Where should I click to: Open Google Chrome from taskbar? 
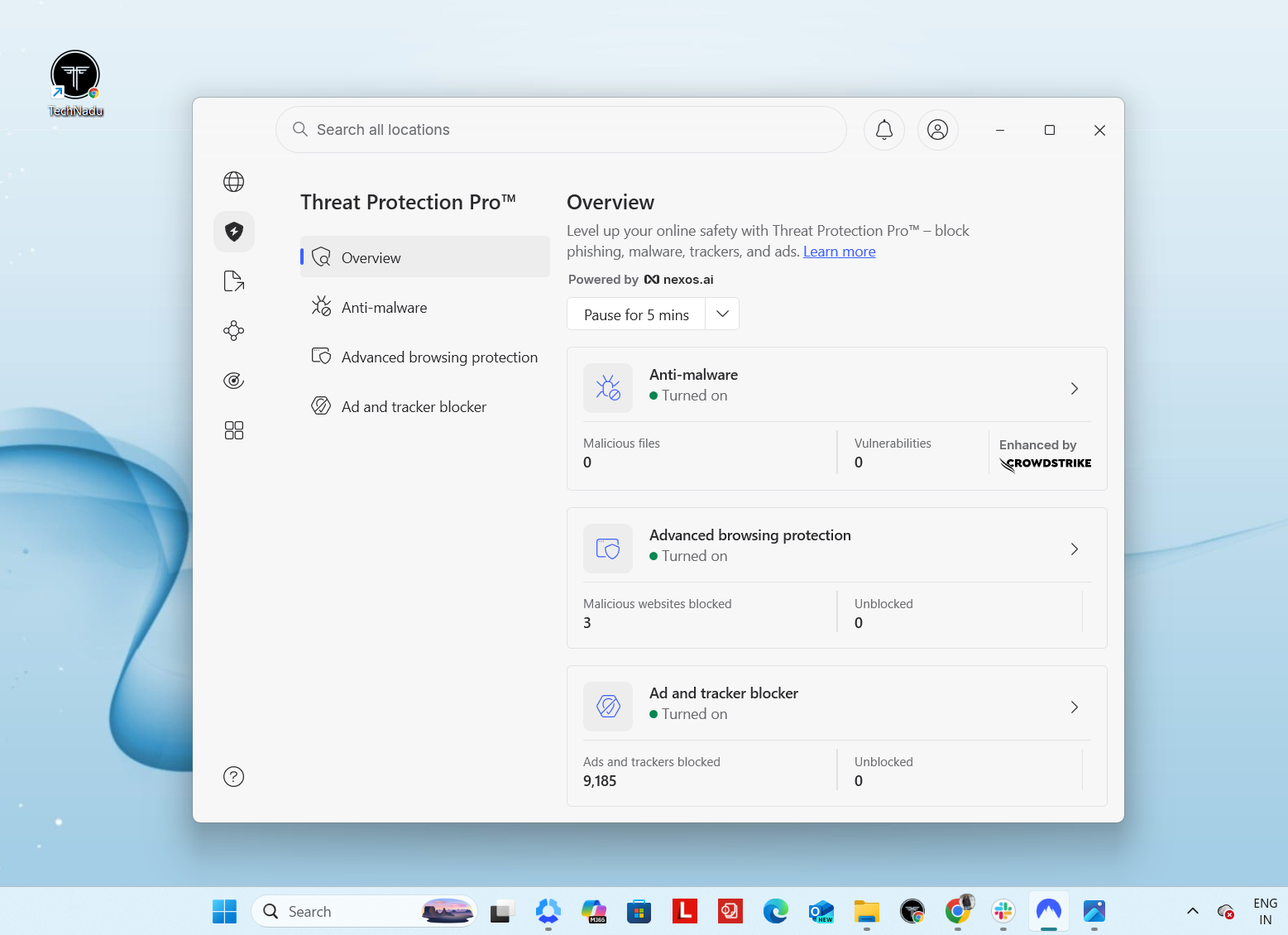[958, 911]
